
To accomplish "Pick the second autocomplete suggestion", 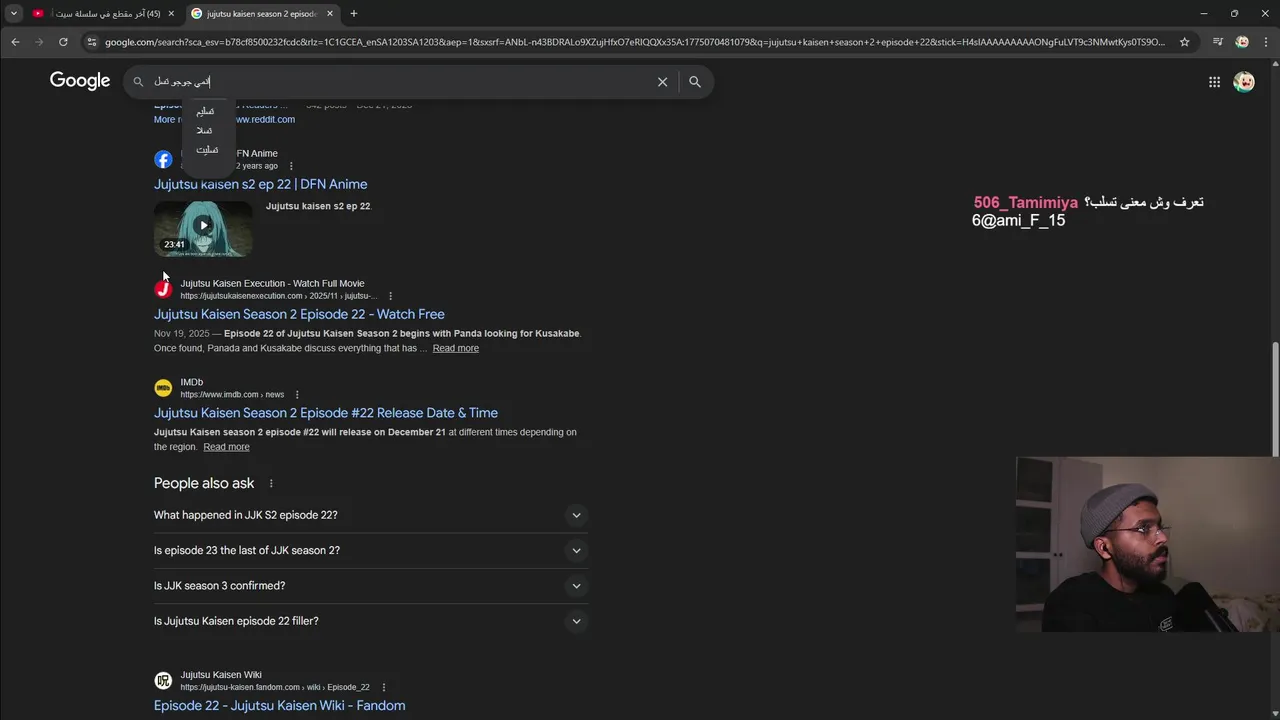I will (x=205, y=130).
